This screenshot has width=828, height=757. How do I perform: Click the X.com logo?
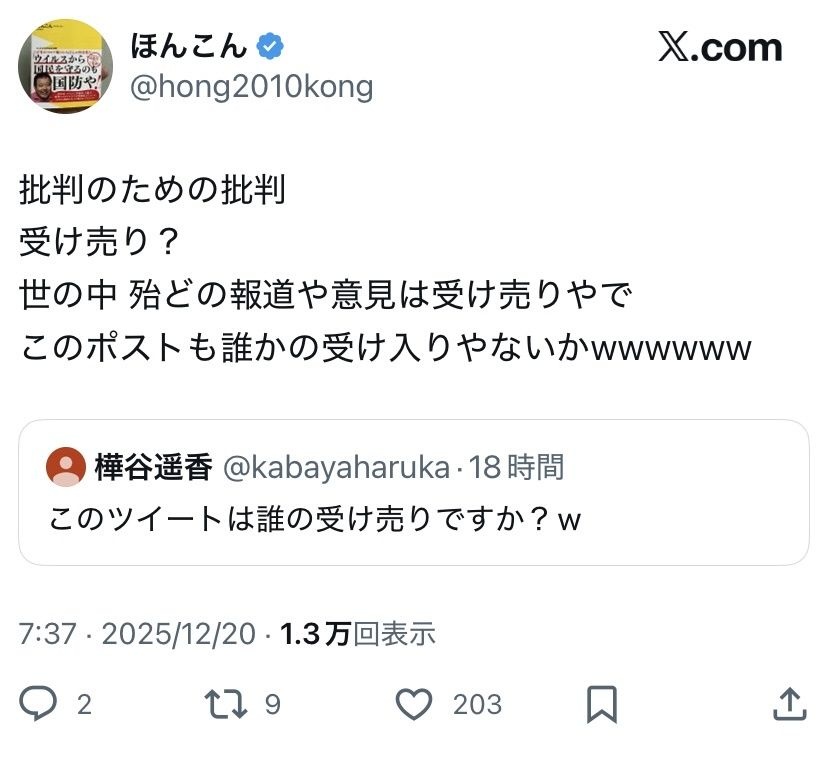pyautogui.click(x=720, y=47)
